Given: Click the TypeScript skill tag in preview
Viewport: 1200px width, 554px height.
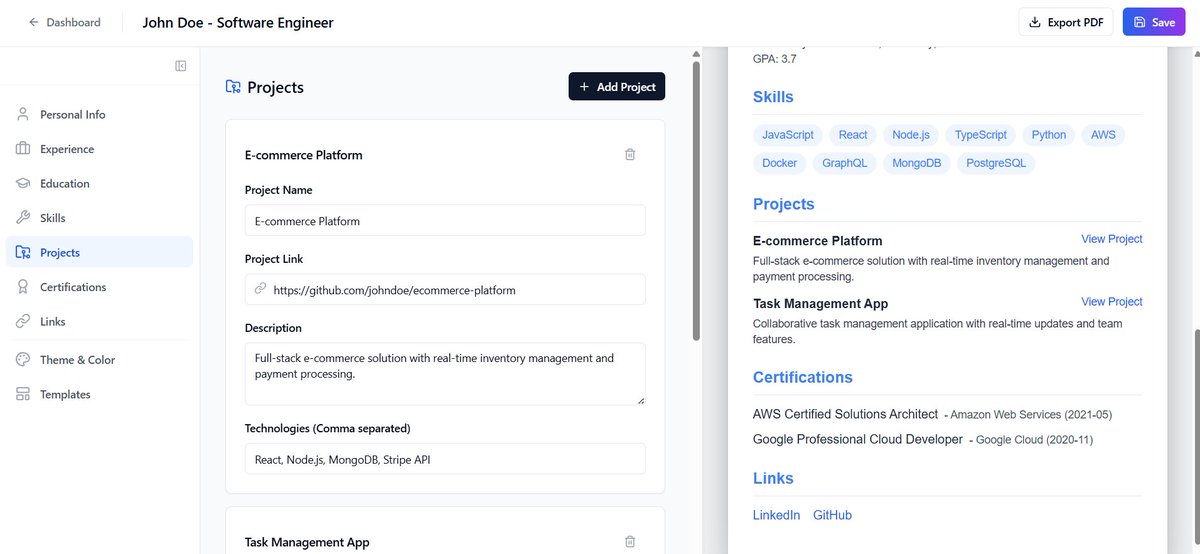Looking at the screenshot, I should 981,135.
